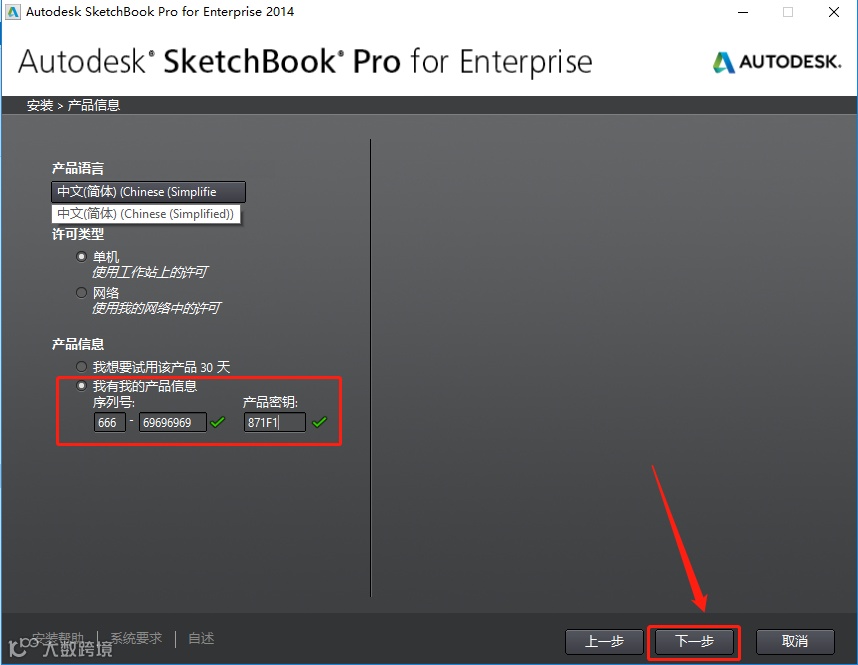This screenshot has width=858, height=665.
Task: Select the 网络 network license radio button
Action: click(x=82, y=293)
